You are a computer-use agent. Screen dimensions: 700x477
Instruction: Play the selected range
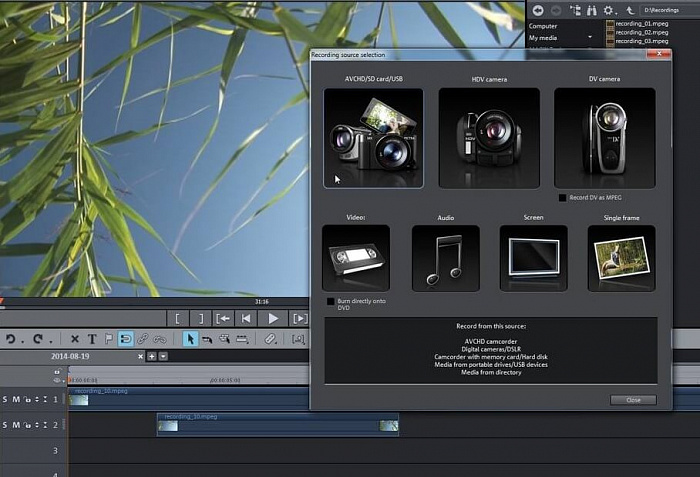pos(300,319)
